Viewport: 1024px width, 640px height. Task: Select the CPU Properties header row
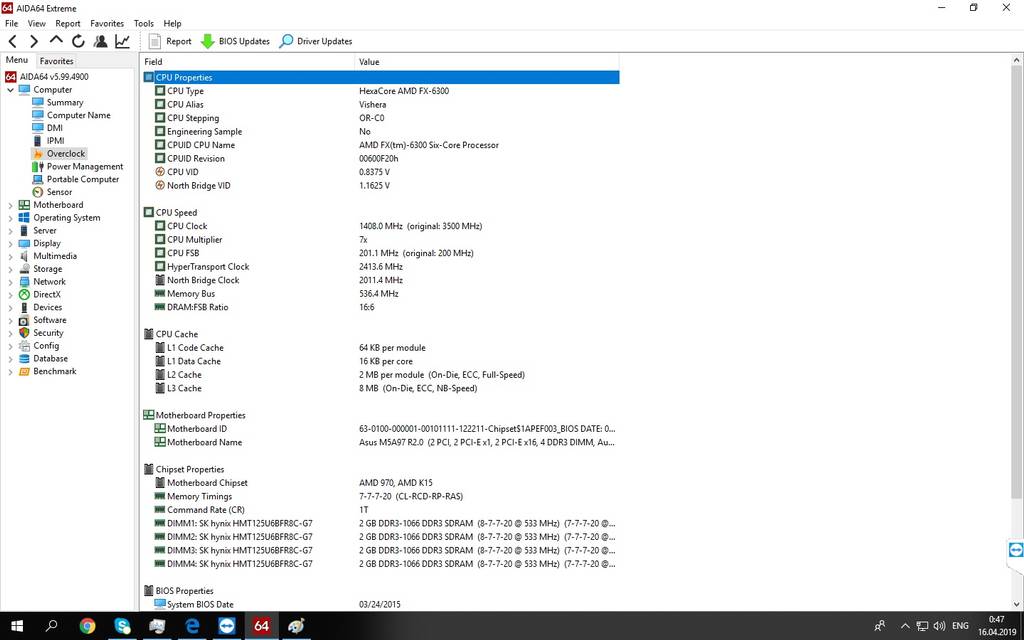[x=381, y=78]
